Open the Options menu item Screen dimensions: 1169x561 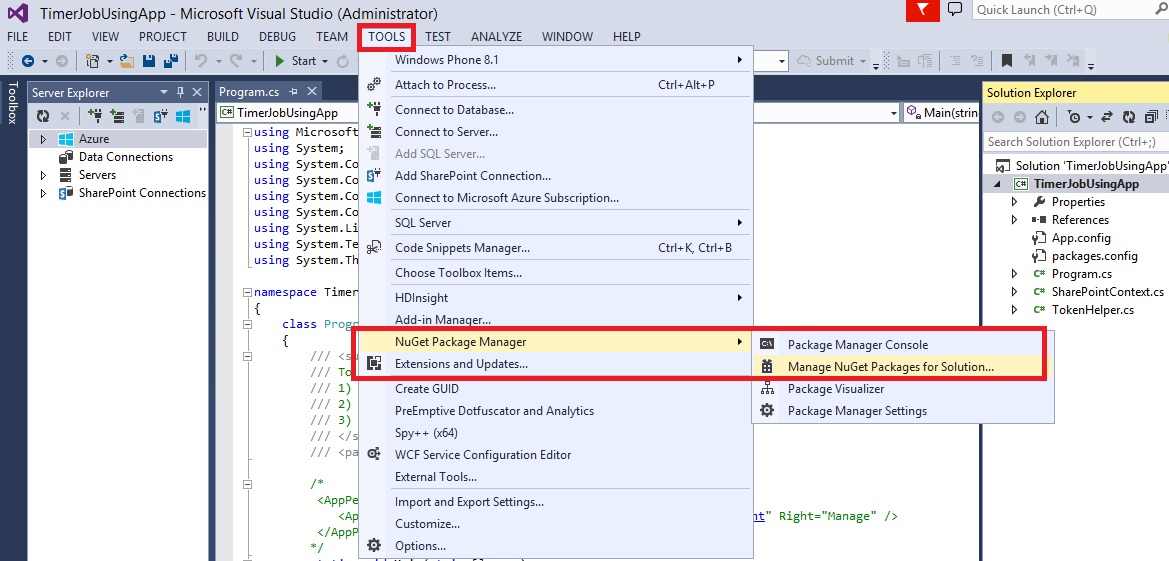tap(555, 546)
